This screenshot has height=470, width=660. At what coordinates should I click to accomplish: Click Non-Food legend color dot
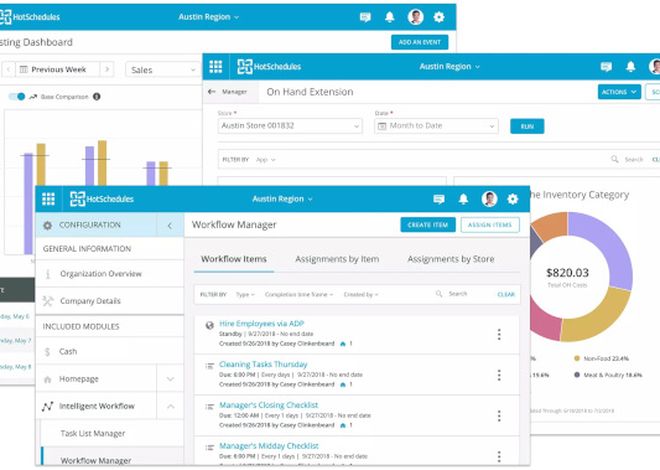[577, 358]
